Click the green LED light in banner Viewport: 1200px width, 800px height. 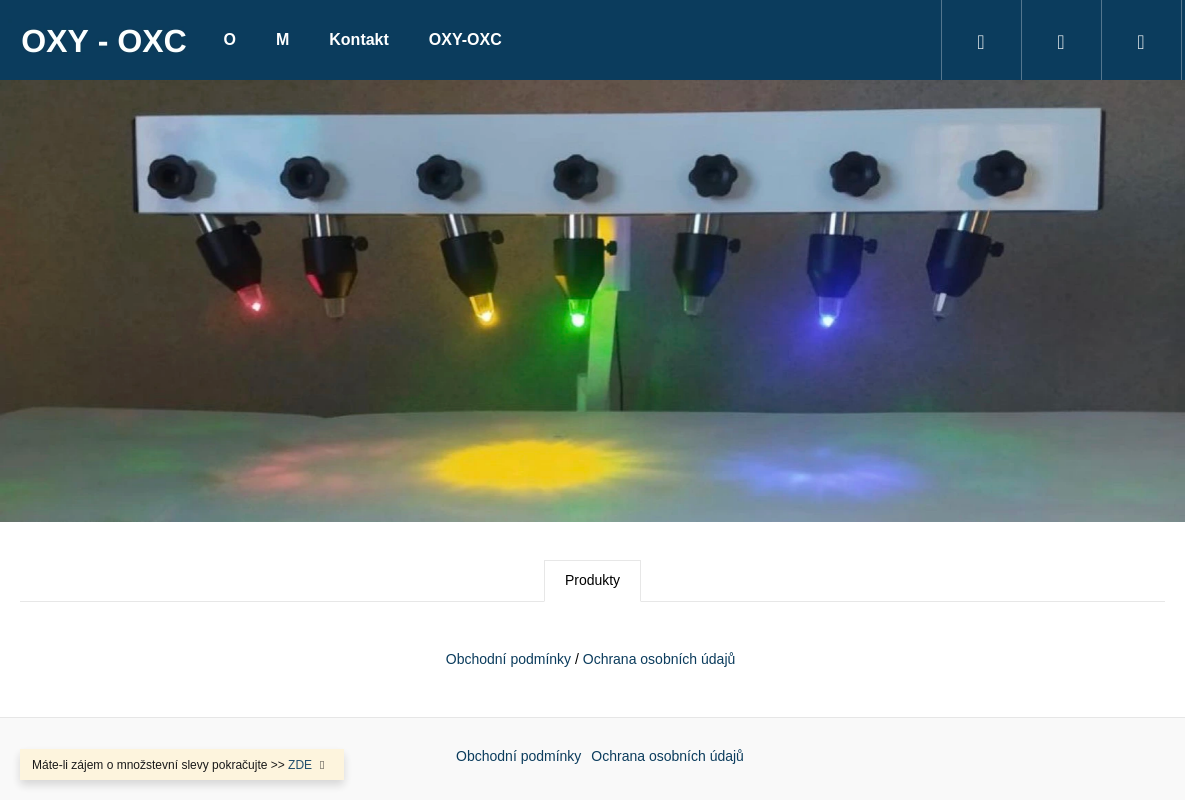[577, 319]
